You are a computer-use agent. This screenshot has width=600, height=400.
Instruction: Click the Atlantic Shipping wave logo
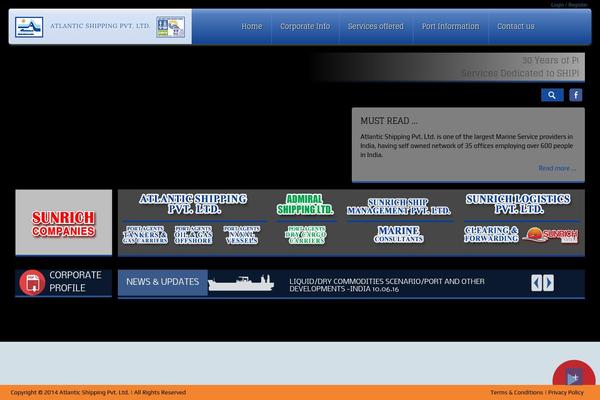(29, 27)
